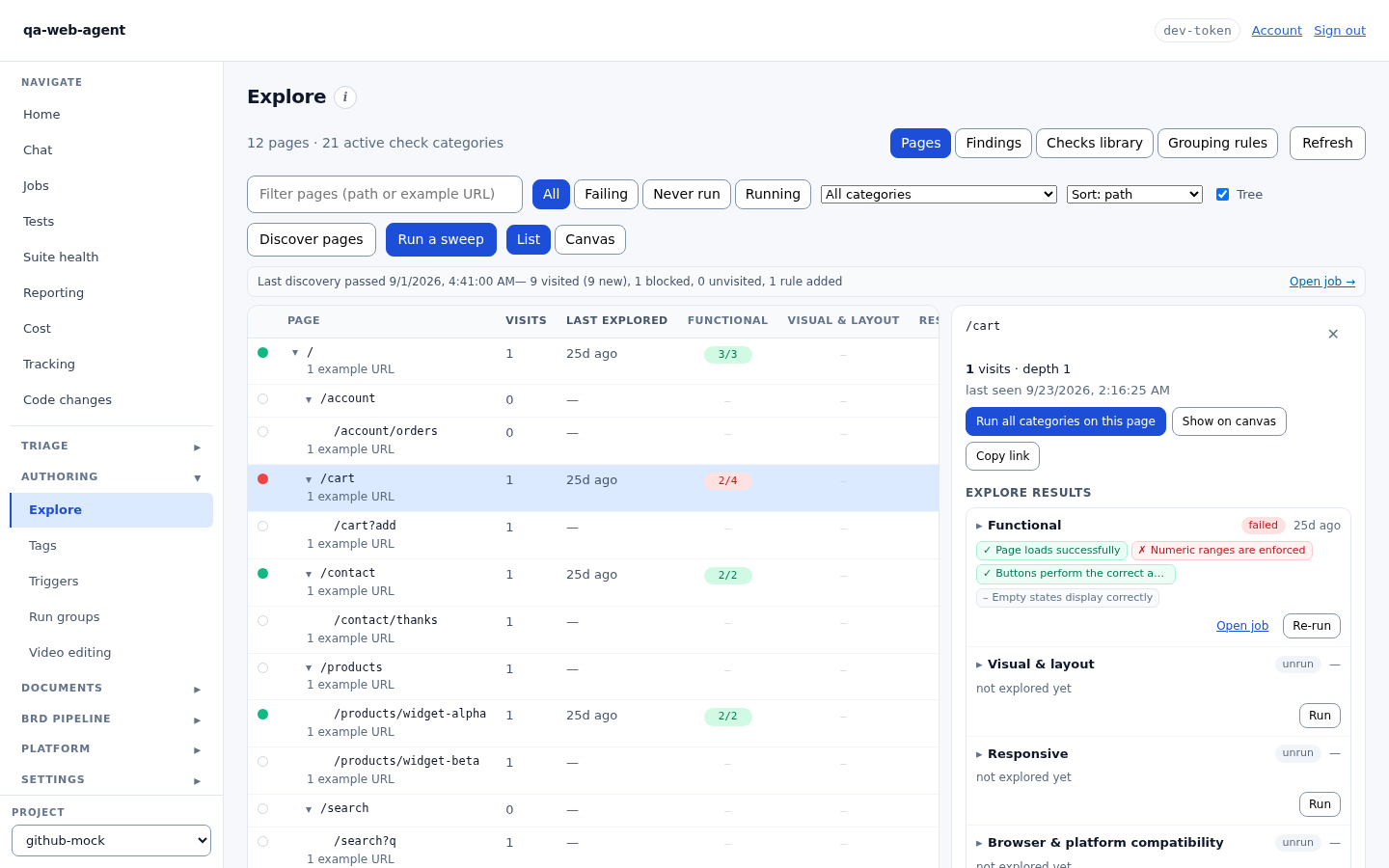Collapse the /products tree row

pyautogui.click(x=309, y=667)
